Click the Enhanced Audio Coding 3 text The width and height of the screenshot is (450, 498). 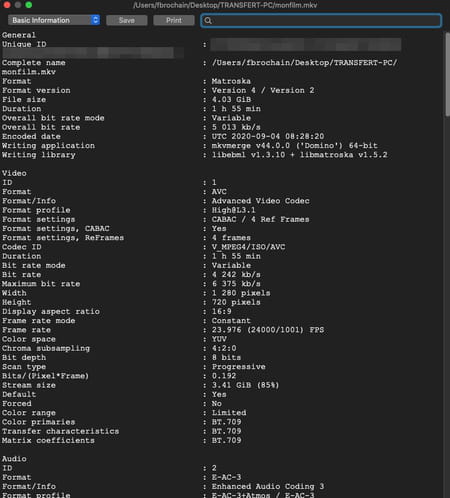click(268, 486)
